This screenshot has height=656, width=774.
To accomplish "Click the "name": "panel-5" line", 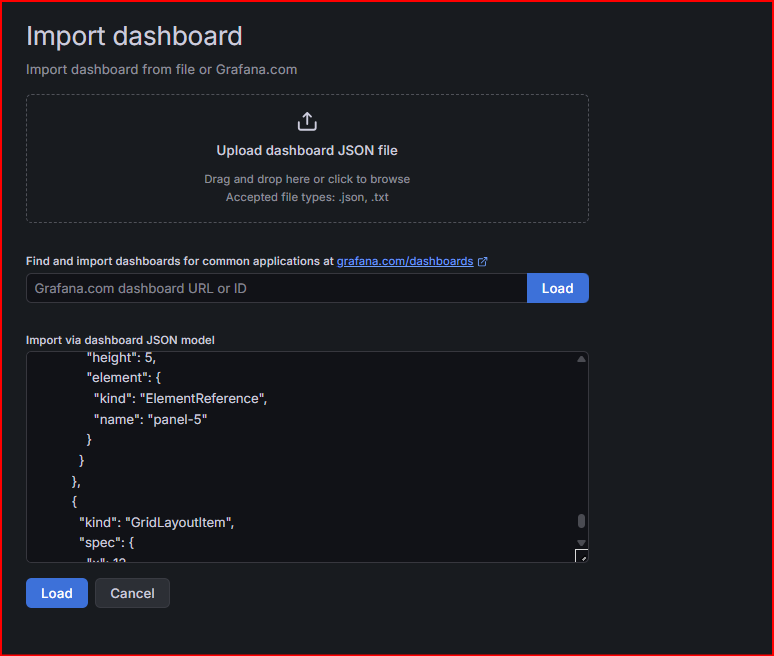I will point(151,420).
